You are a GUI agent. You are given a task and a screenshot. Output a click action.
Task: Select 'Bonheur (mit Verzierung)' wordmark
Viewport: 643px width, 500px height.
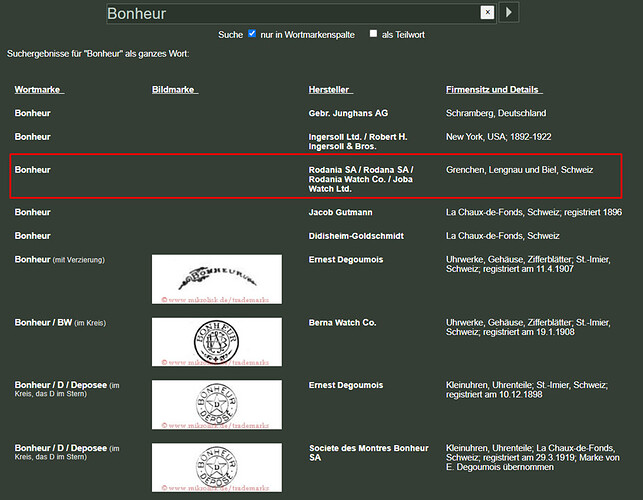pos(59,260)
